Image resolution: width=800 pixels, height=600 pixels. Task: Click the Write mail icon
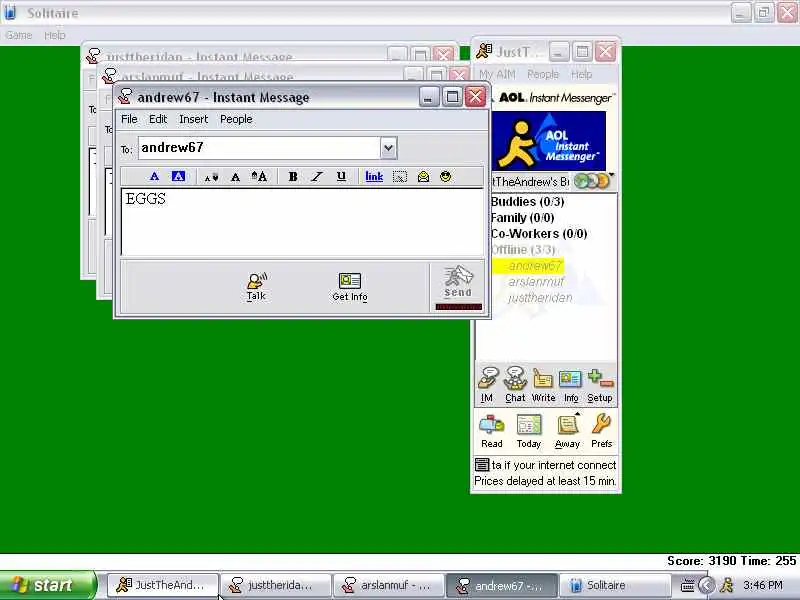543,385
